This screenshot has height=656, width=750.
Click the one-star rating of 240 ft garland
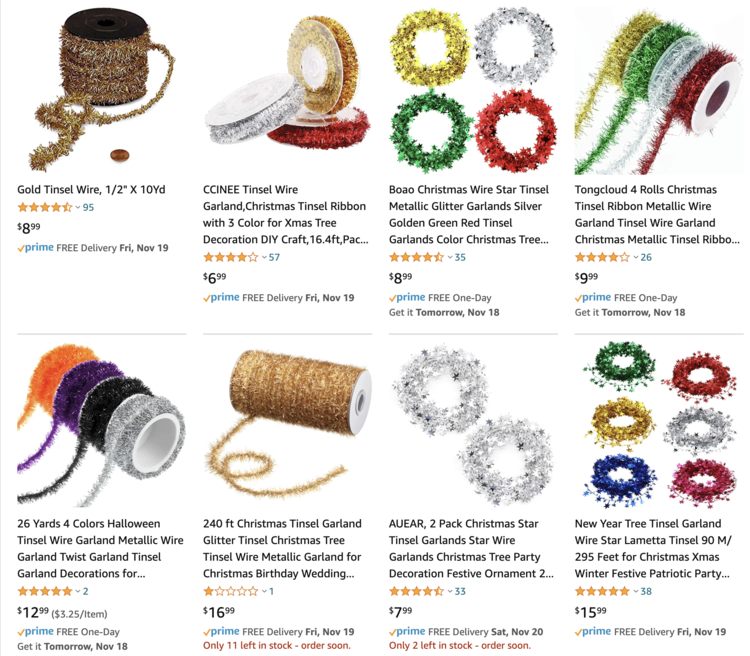point(231,591)
